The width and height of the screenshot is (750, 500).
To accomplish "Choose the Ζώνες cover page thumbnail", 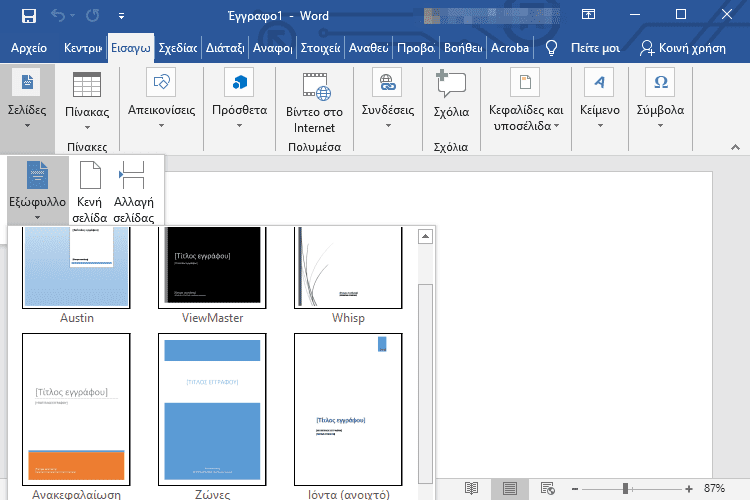I will 212,410.
